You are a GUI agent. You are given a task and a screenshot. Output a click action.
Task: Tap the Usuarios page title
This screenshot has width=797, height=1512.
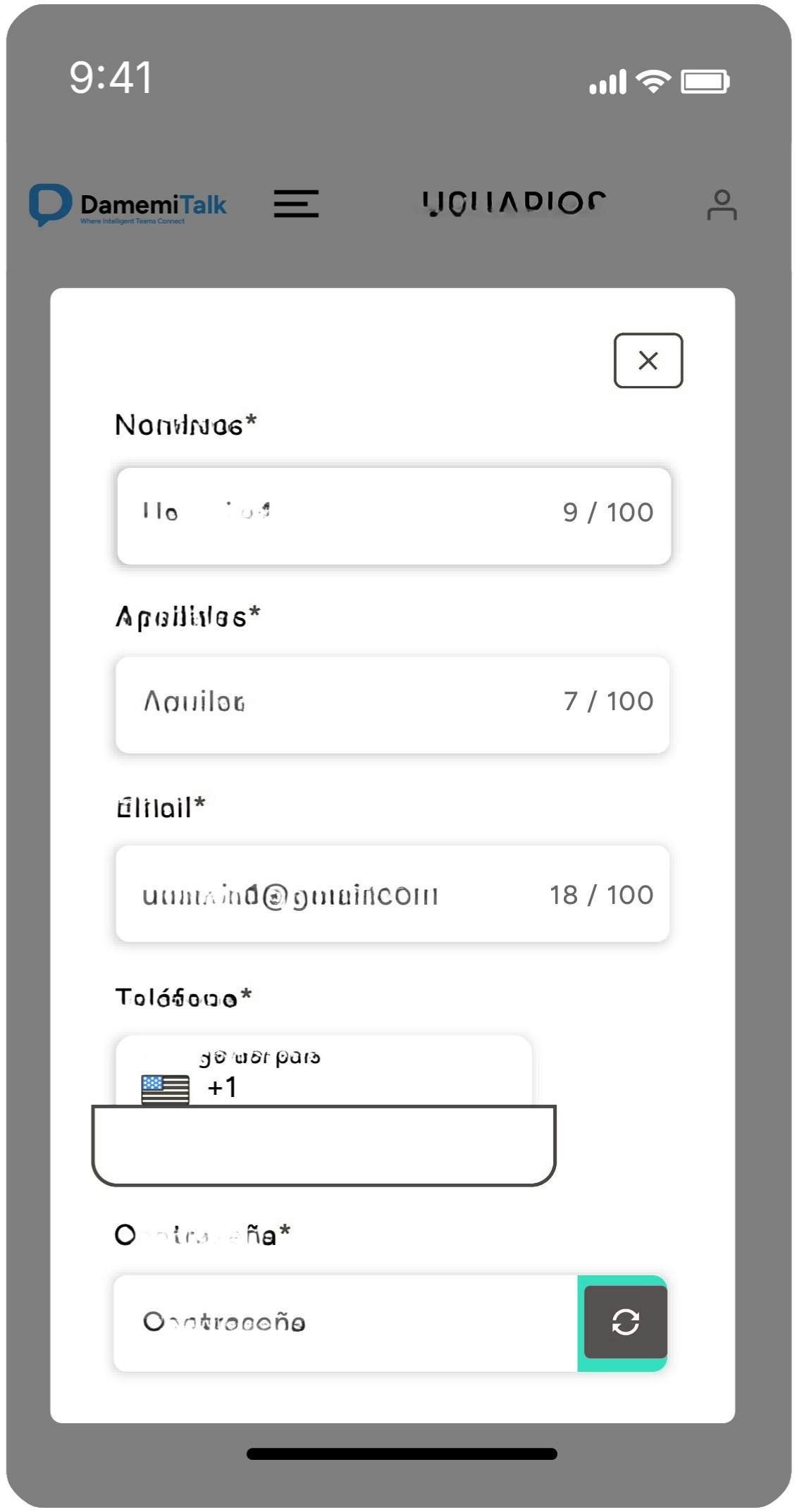pos(514,204)
